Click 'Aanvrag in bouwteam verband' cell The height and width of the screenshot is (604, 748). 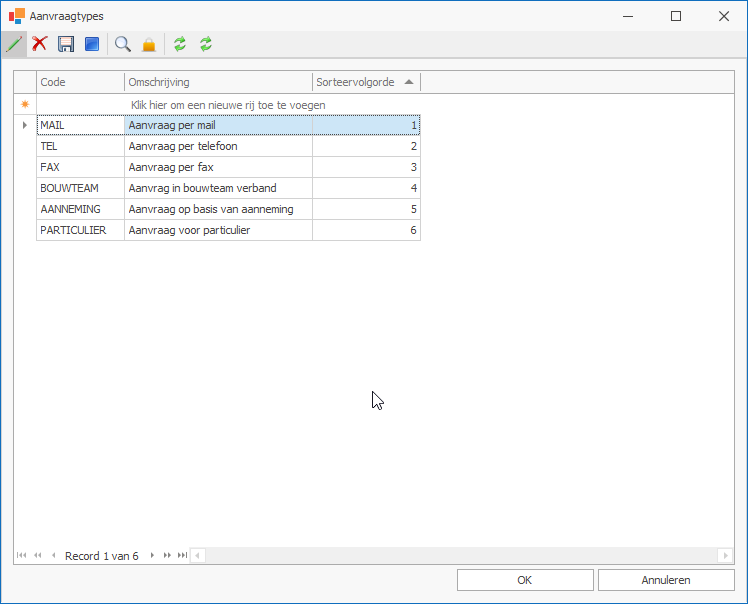tap(218, 188)
